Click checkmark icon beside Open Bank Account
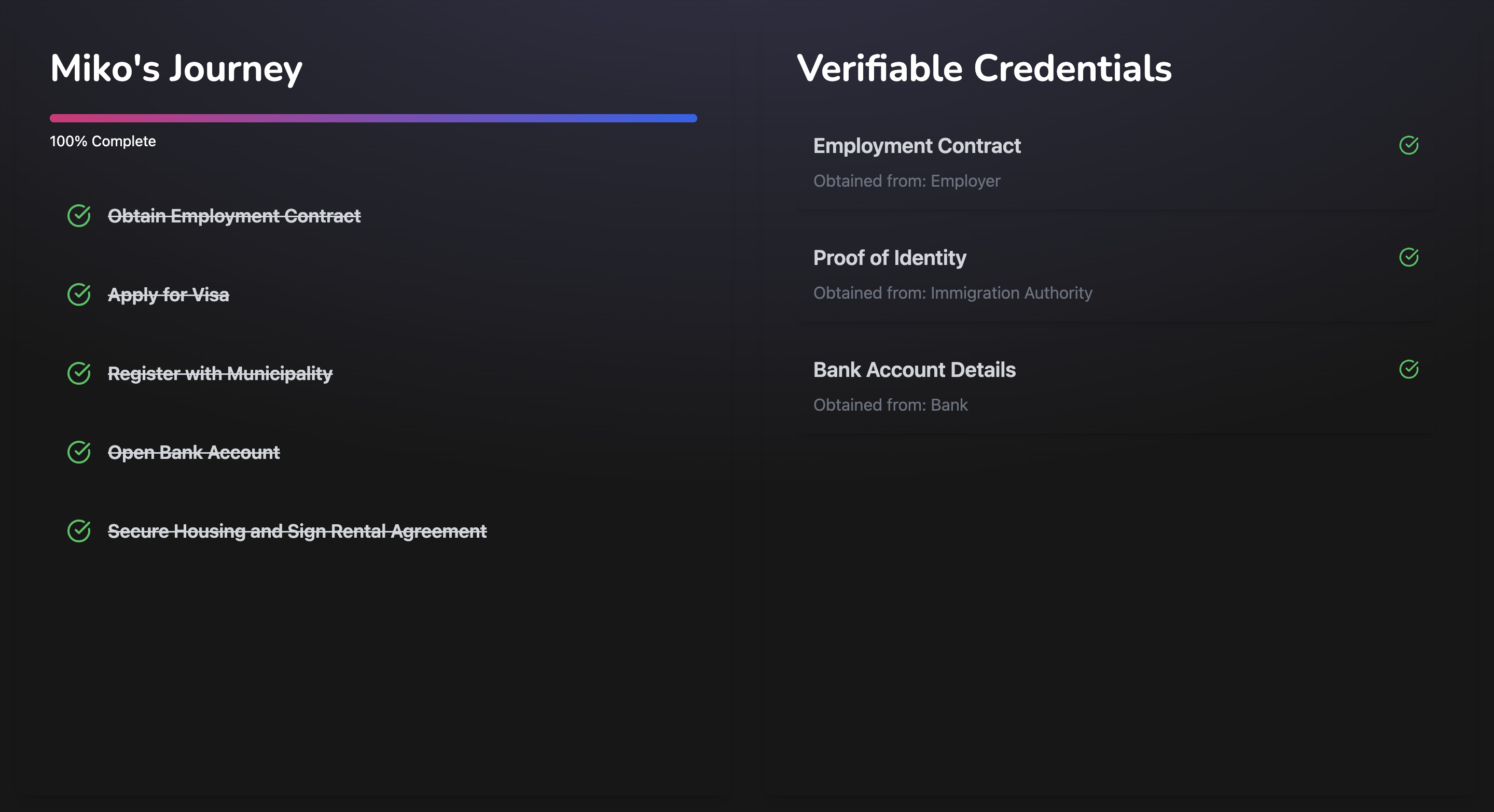Viewport: 1494px width, 812px height. pyautogui.click(x=79, y=452)
